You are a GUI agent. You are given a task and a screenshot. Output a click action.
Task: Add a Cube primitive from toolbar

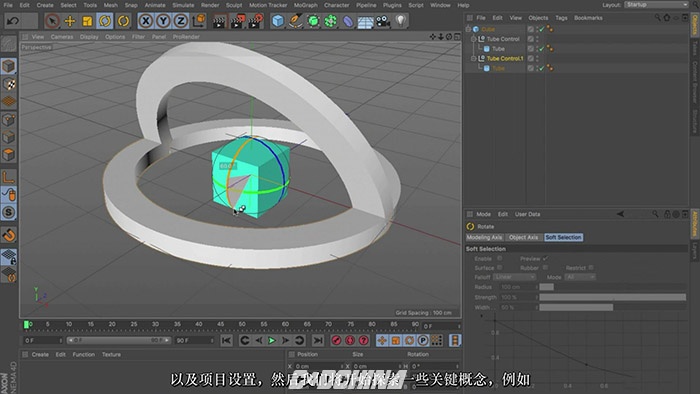(x=278, y=21)
